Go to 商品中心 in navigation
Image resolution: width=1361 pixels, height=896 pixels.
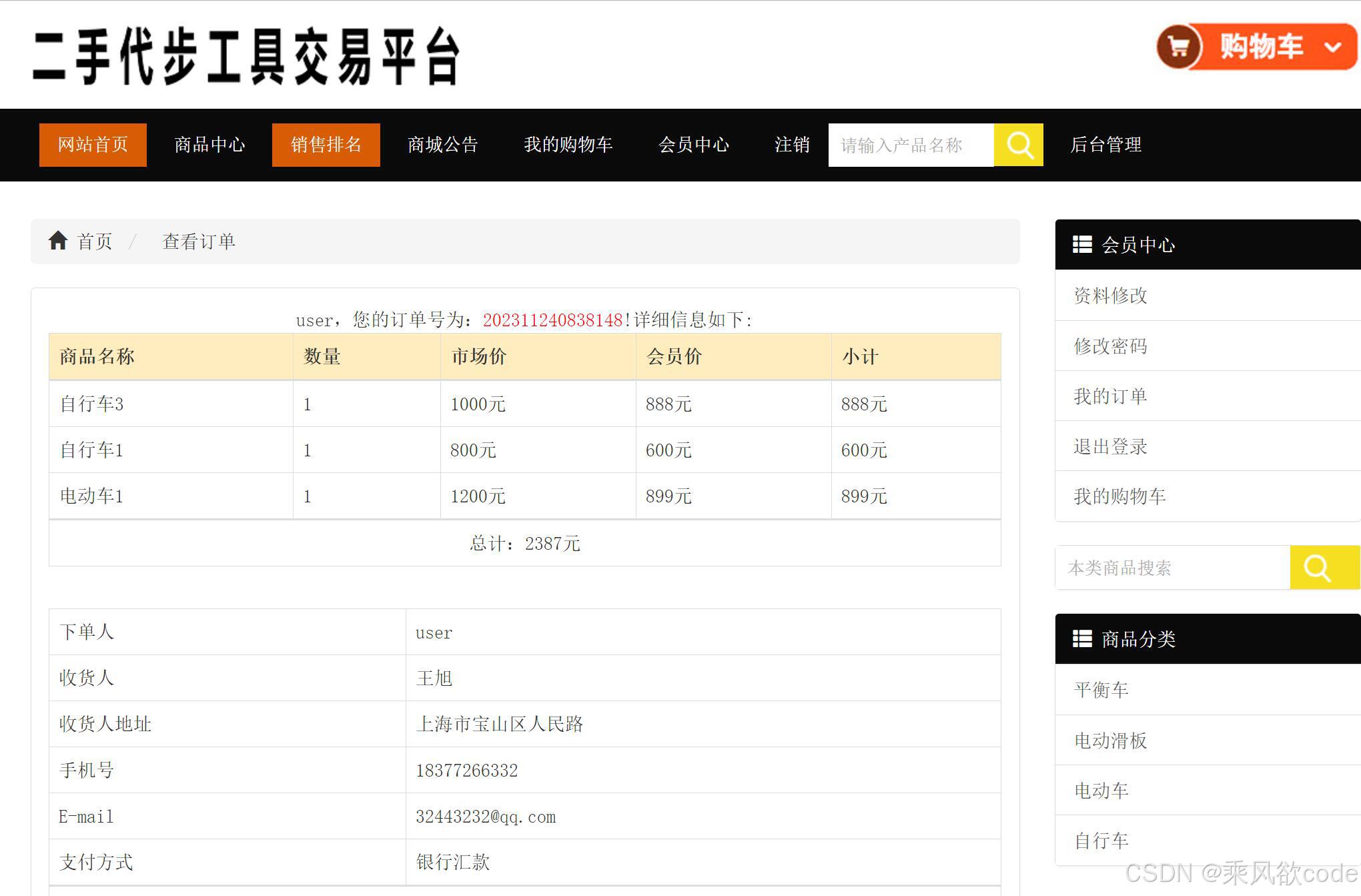(209, 145)
